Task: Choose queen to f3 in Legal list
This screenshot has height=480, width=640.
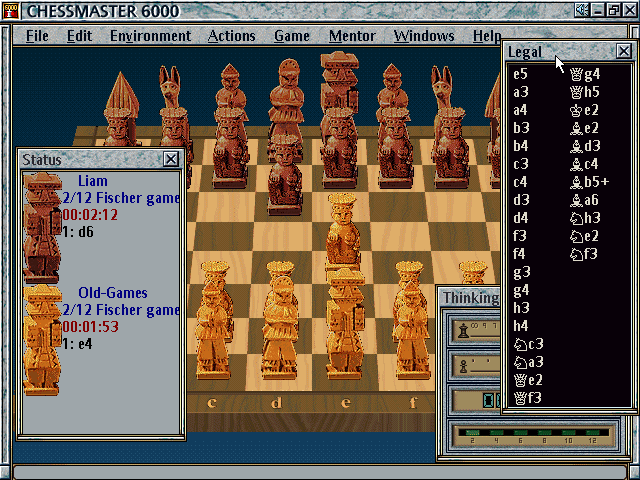Action: click(527, 398)
